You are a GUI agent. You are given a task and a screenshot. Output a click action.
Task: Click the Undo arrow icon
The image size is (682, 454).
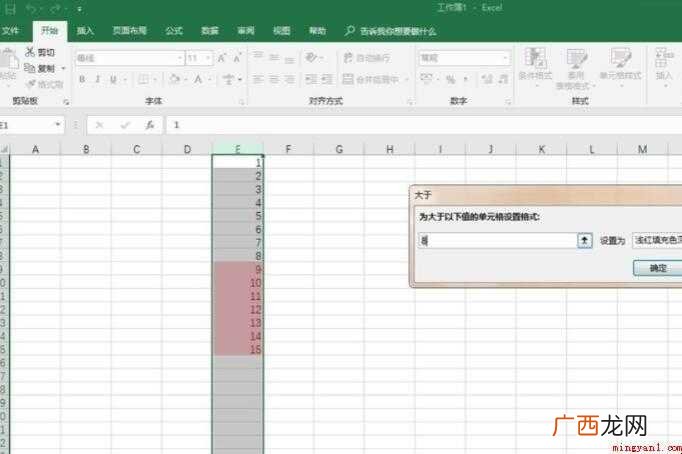point(30,8)
